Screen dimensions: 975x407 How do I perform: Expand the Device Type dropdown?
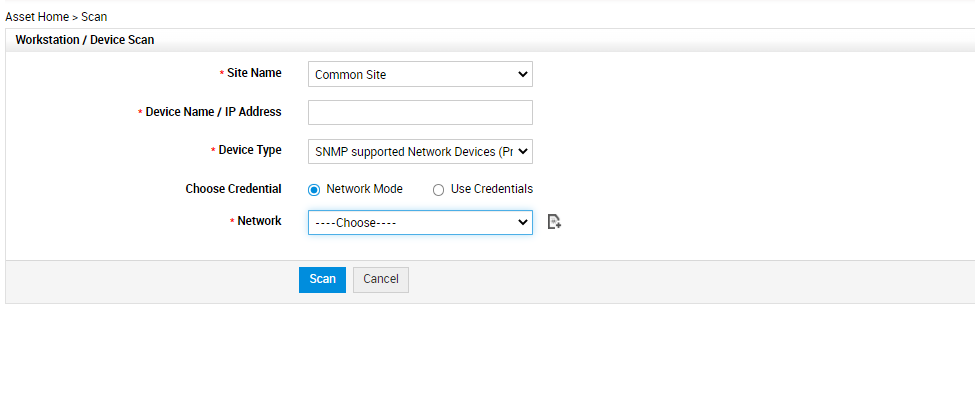(420, 151)
